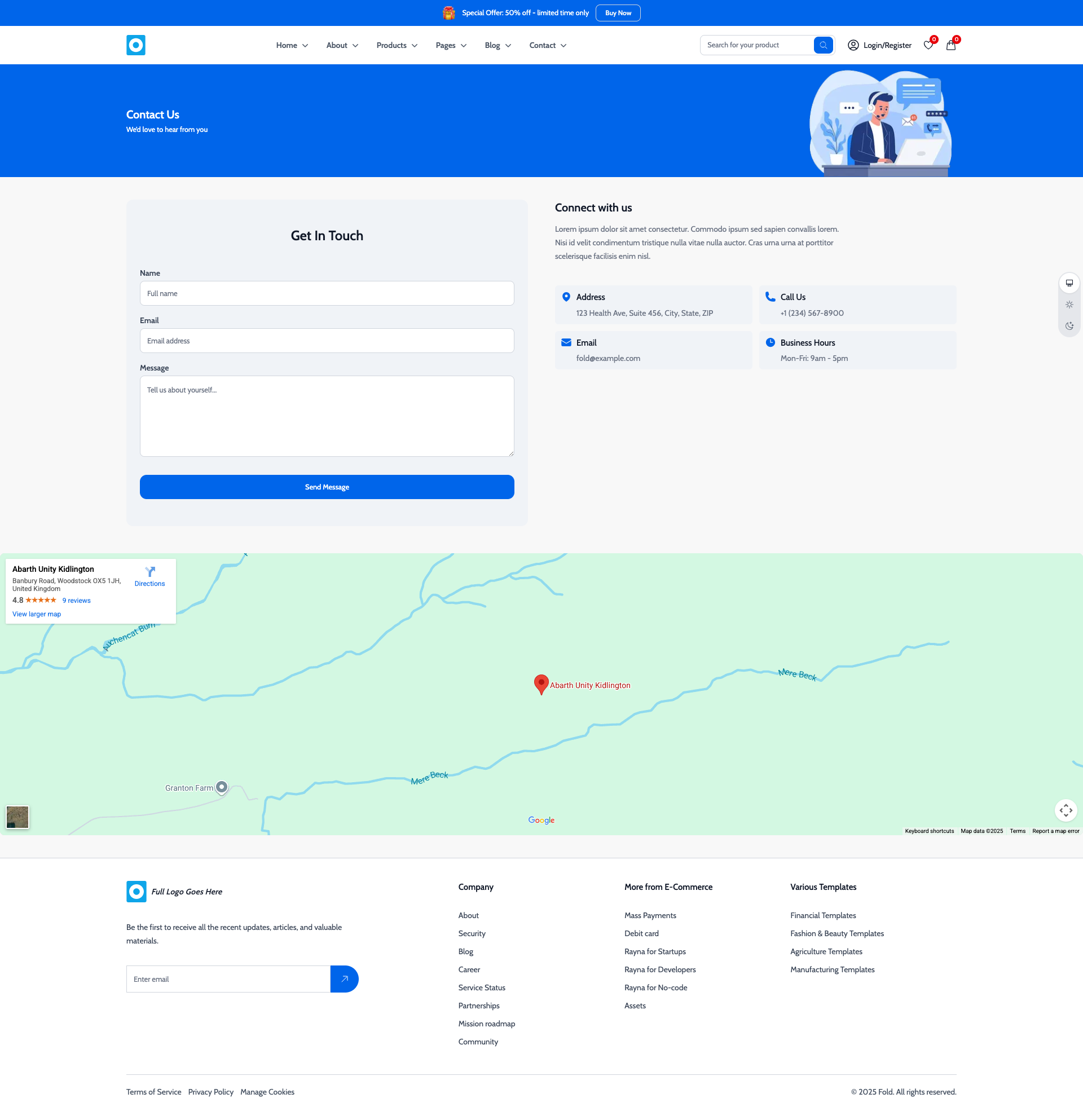Click the Directions icon on map card
The image size is (1083, 1120).
(x=149, y=572)
